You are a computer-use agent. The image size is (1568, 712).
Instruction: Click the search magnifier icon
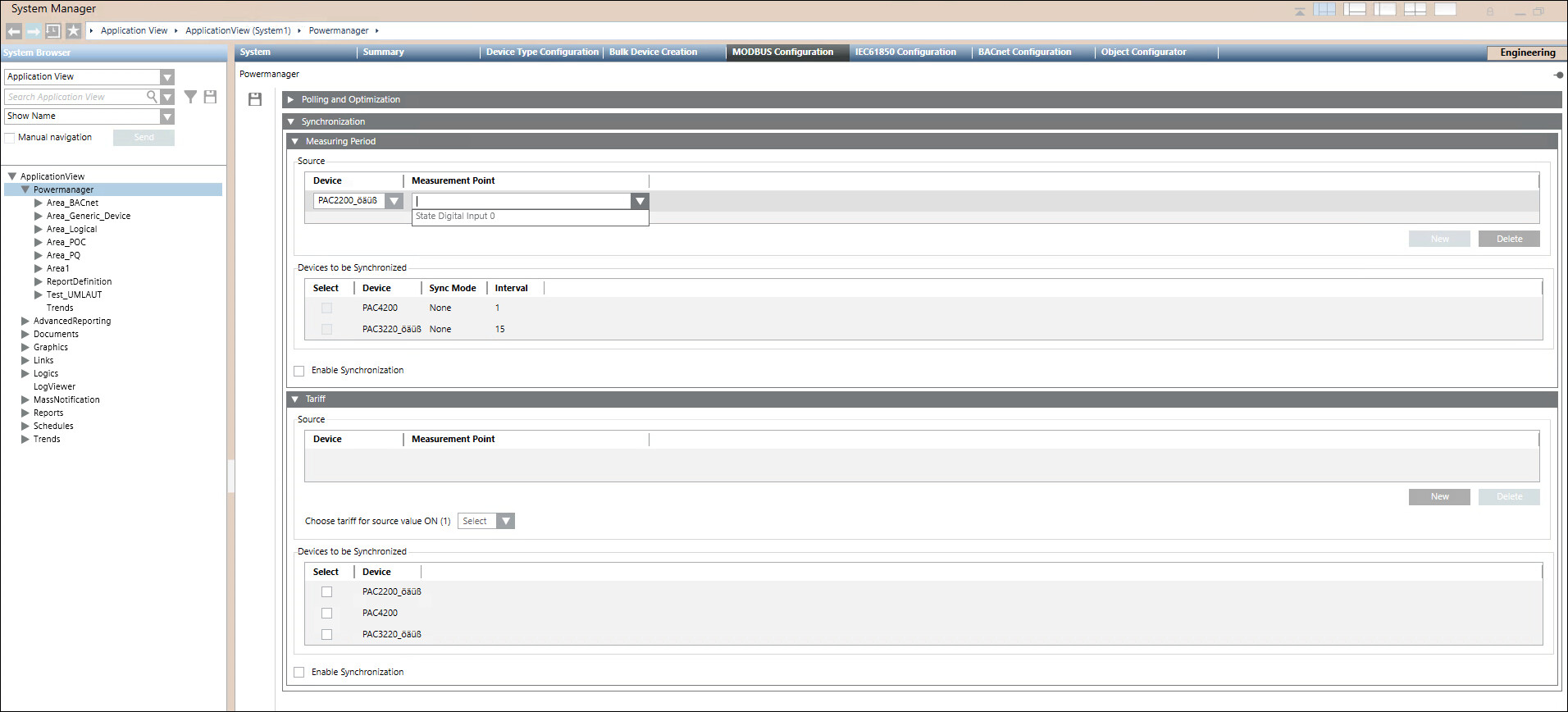tap(152, 97)
